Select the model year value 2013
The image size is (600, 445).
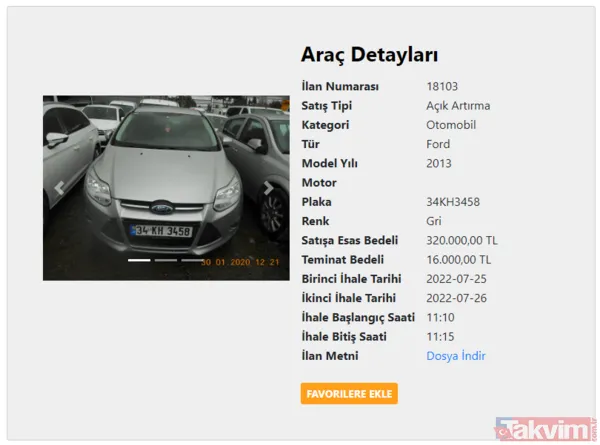pos(439,163)
